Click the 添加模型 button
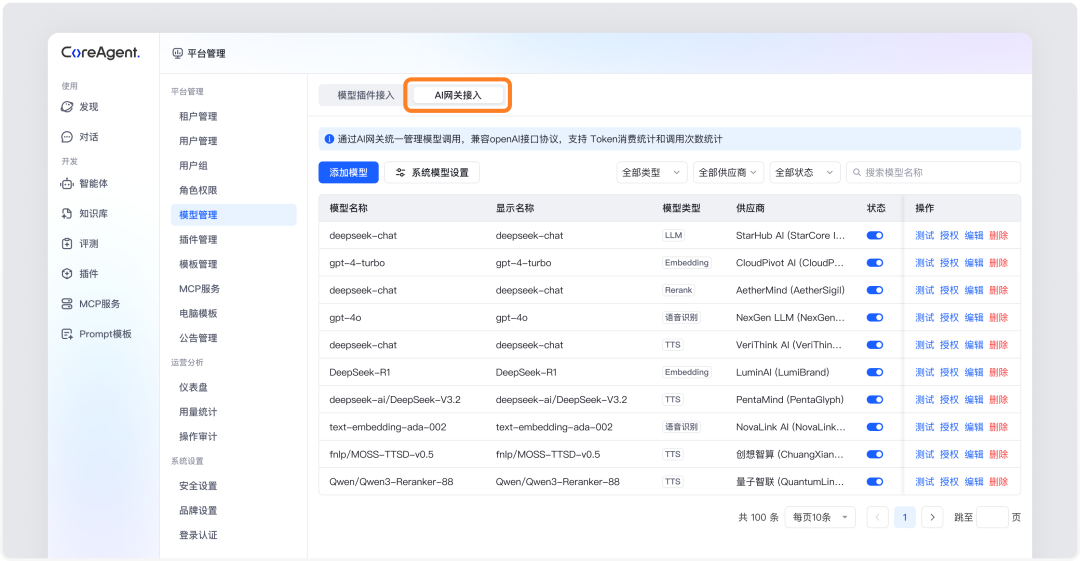The image size is (1080, 561). click(349, 172)
